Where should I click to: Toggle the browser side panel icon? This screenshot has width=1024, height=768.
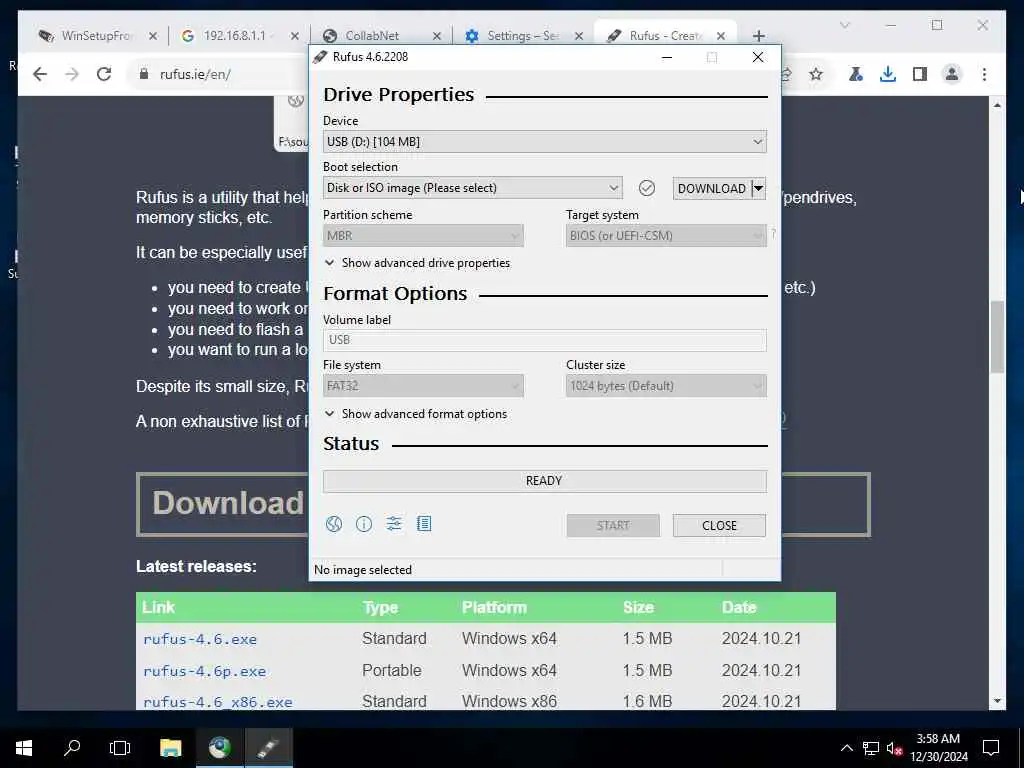click(920, 74)
